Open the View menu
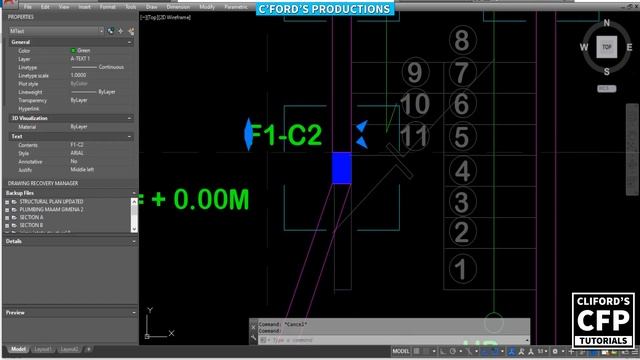The image size is (640, 360). coord(64,7)
